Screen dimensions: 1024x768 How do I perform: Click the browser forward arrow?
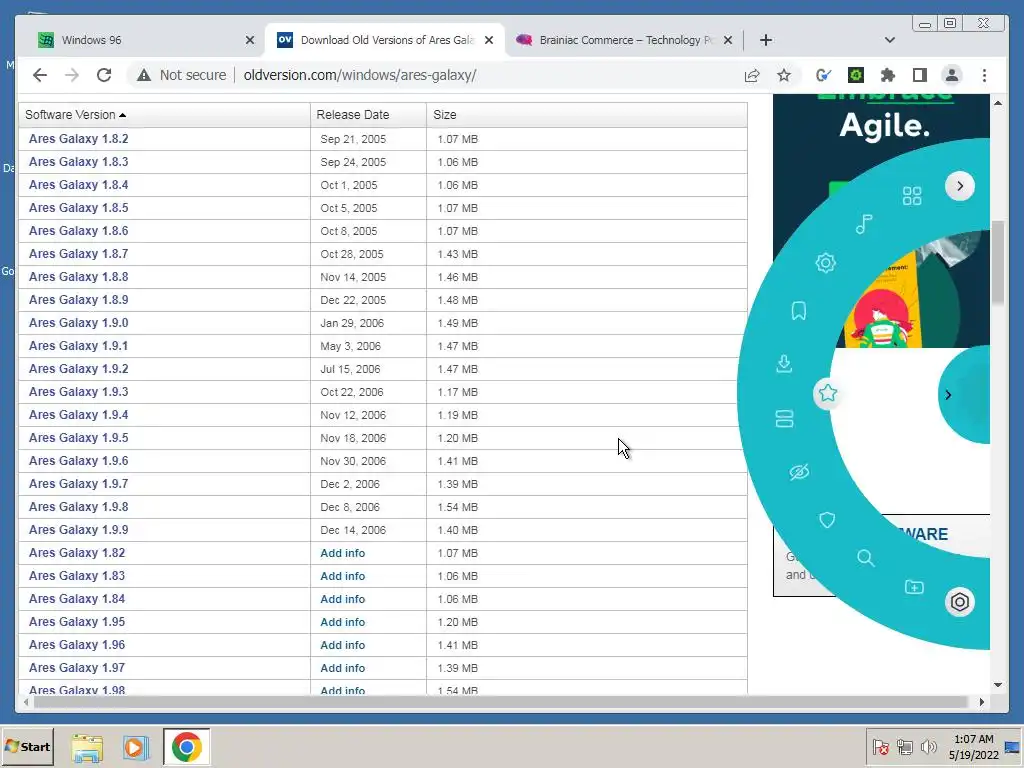click(72, 75)
